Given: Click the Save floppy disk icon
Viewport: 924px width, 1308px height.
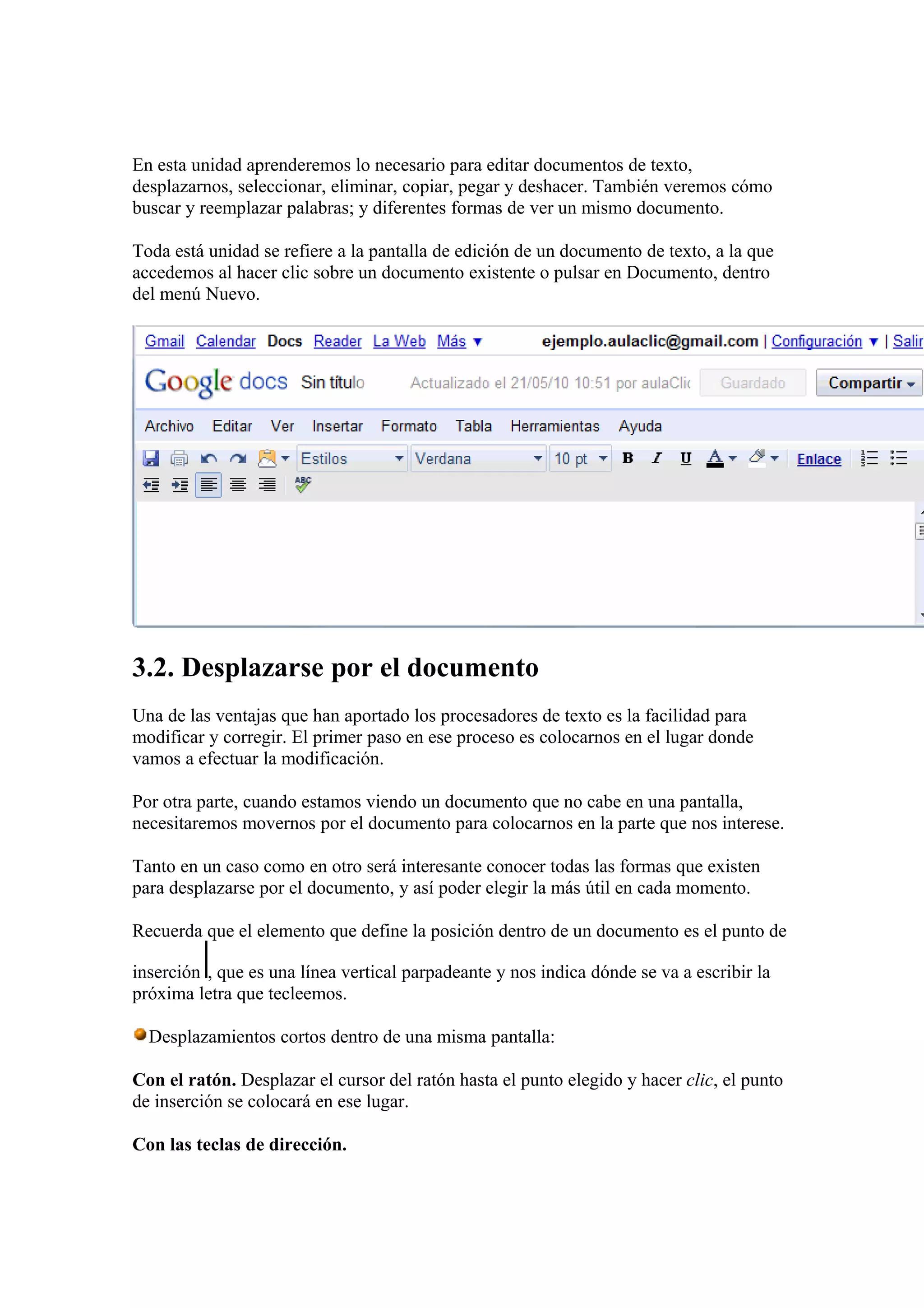Looking at the screenshot, I should 151,459.
